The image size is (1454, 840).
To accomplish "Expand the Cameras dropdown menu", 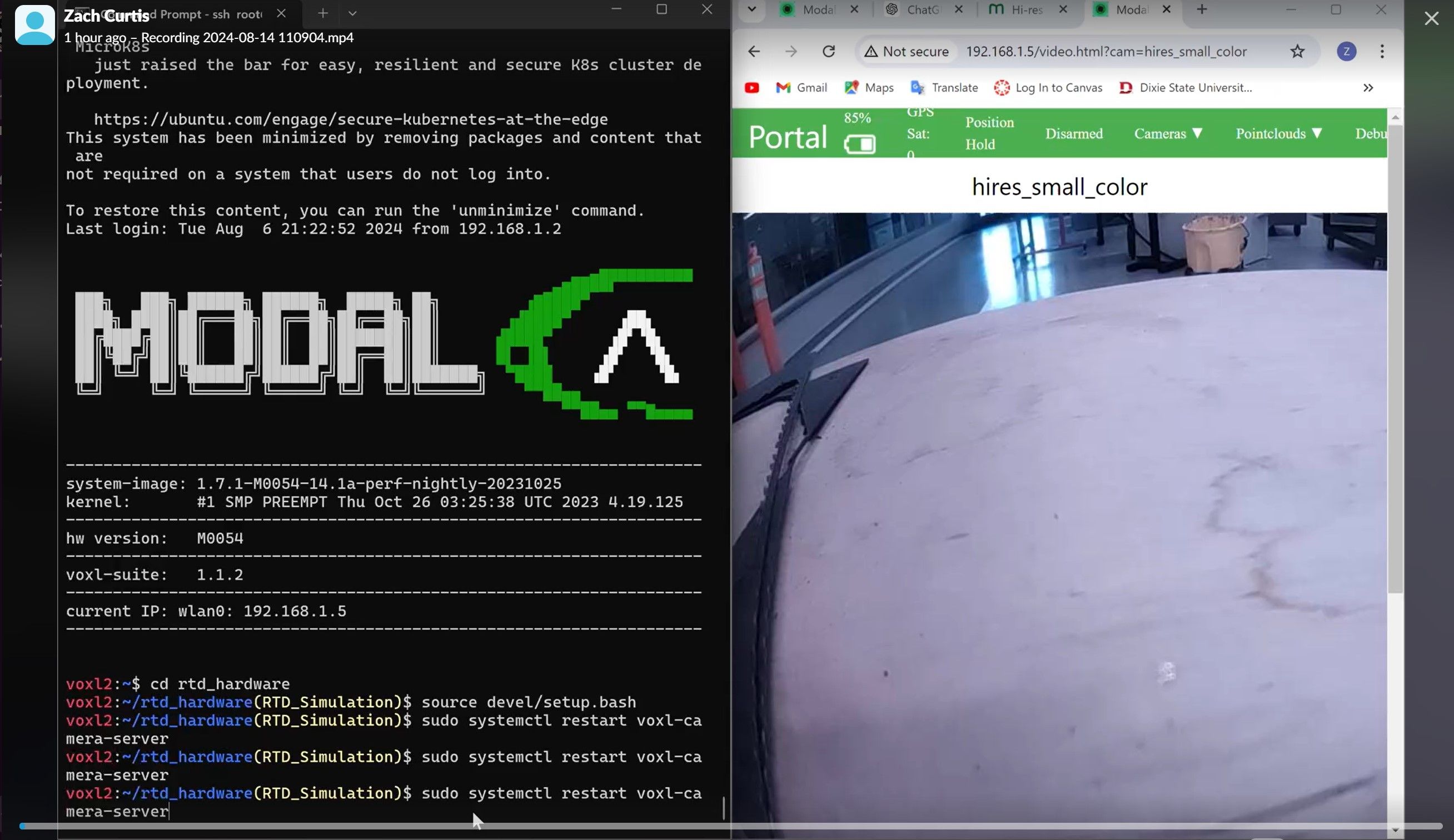I will (x=1168, y=133).
